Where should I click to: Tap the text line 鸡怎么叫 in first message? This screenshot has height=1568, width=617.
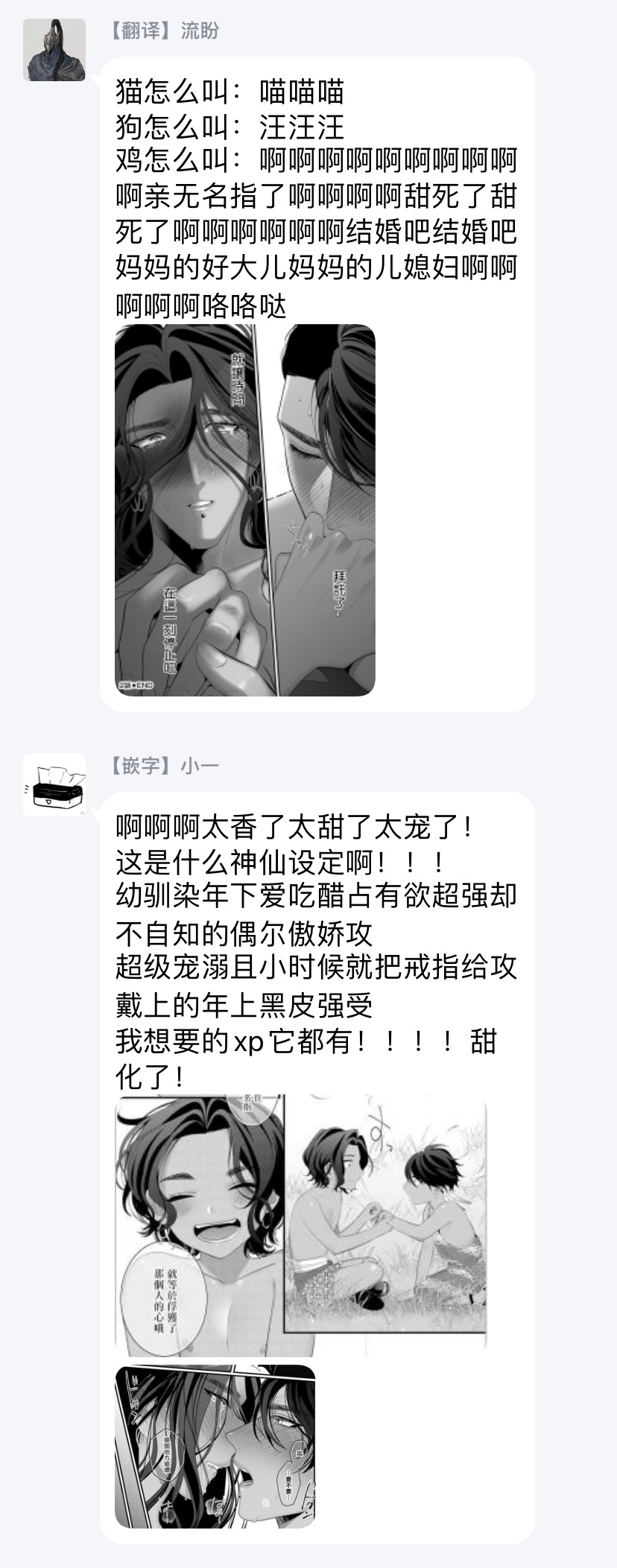317,162
